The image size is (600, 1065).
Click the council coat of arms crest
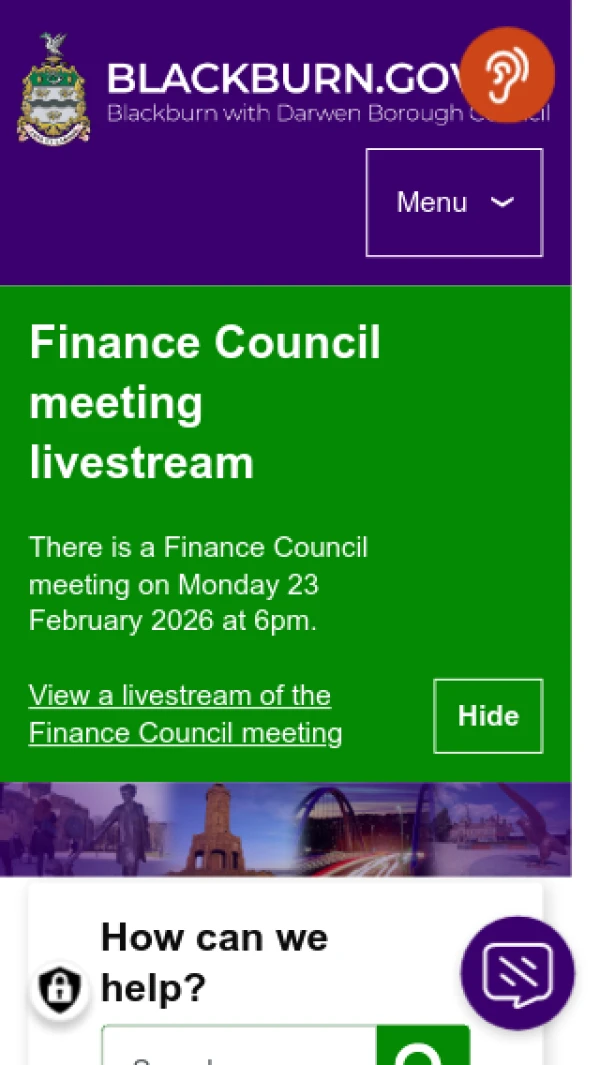tap(53, 88)
